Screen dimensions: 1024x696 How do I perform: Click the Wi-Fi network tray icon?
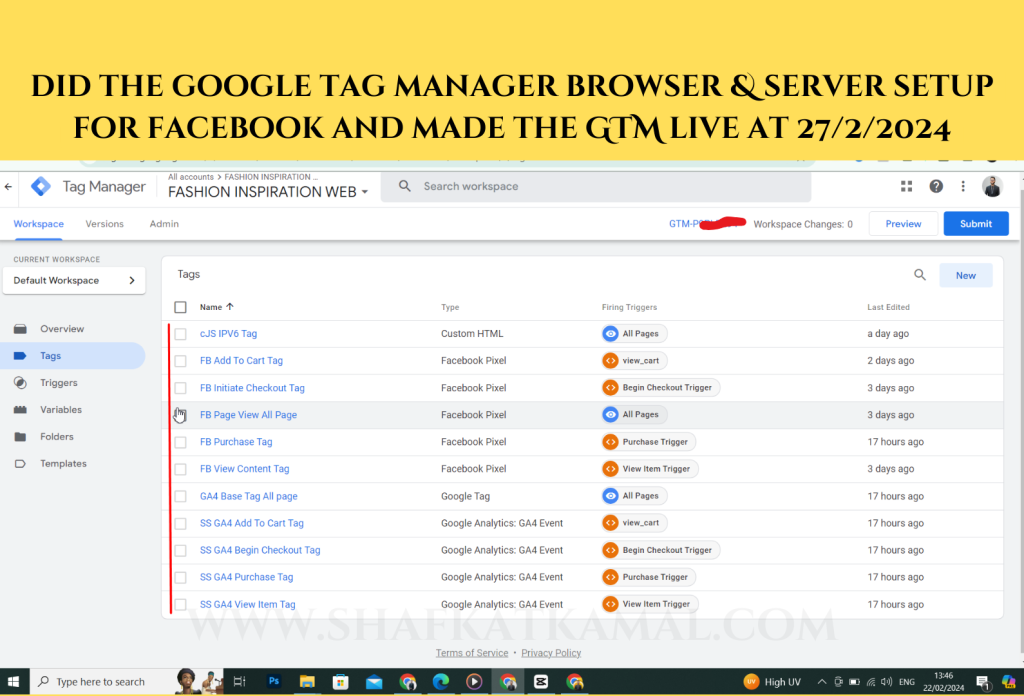[871, 682]
